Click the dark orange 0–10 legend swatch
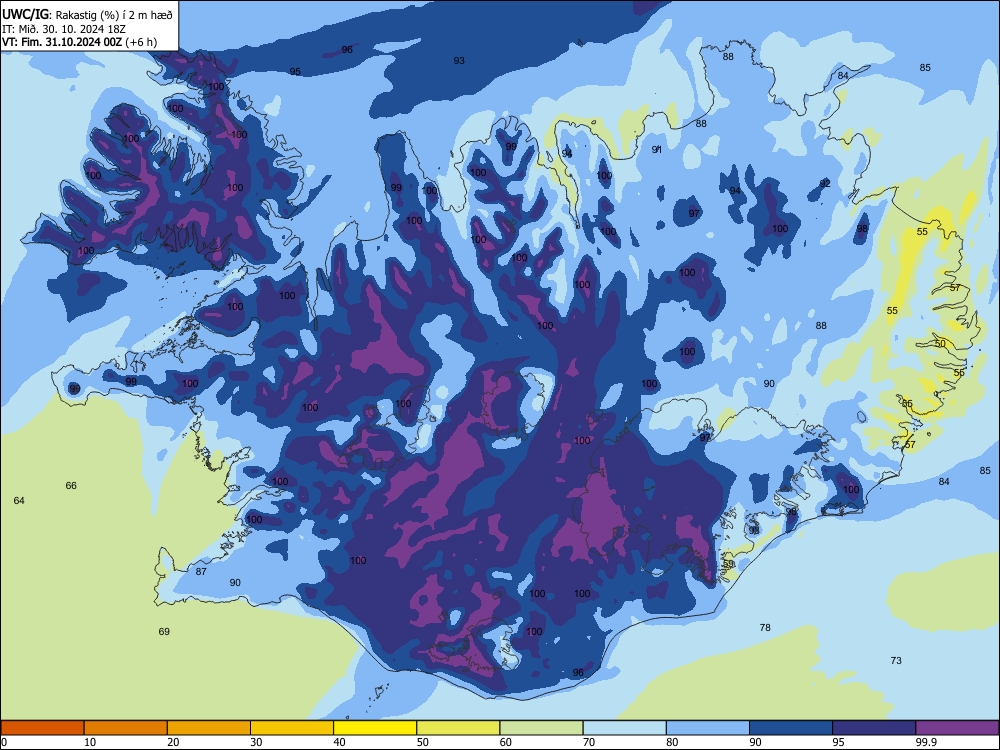Viewport: 1000px width, 750px height. click(42, 728)
